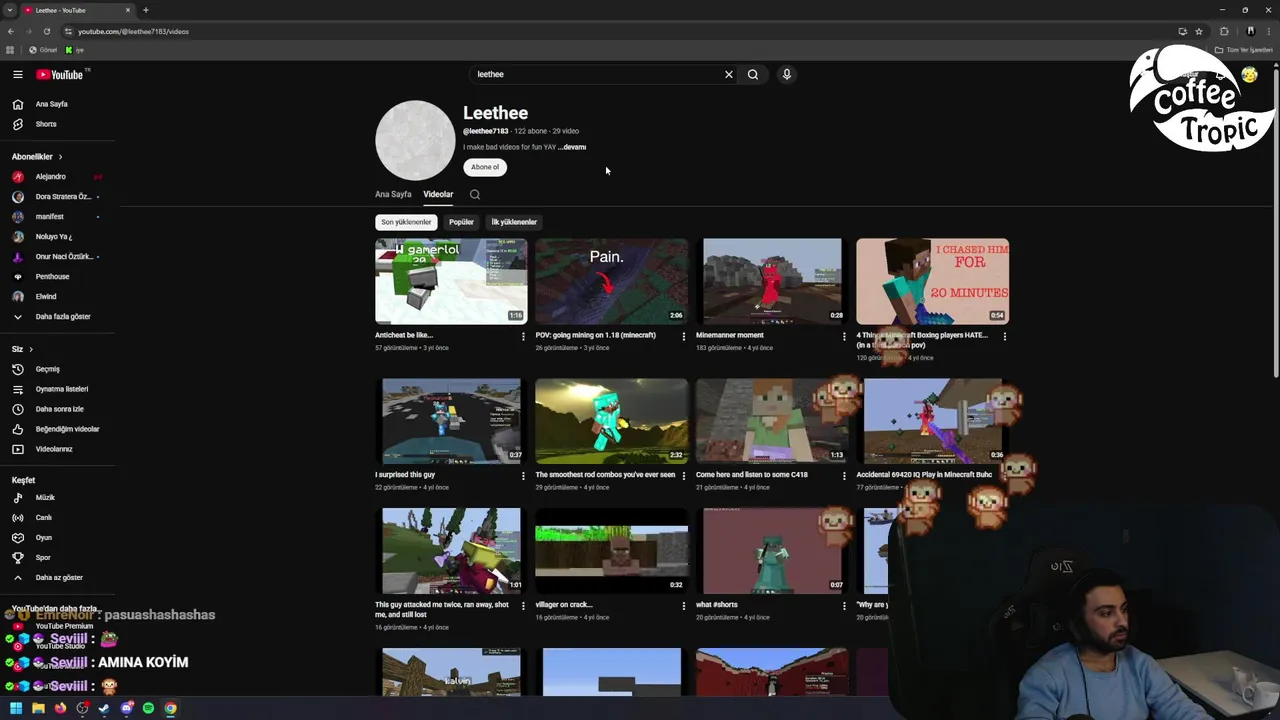Open Penthouse subscription channel

point(50,276)
